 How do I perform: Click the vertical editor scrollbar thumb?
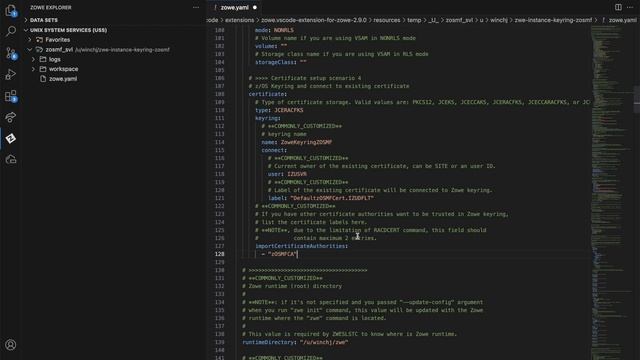coord(636,99)
